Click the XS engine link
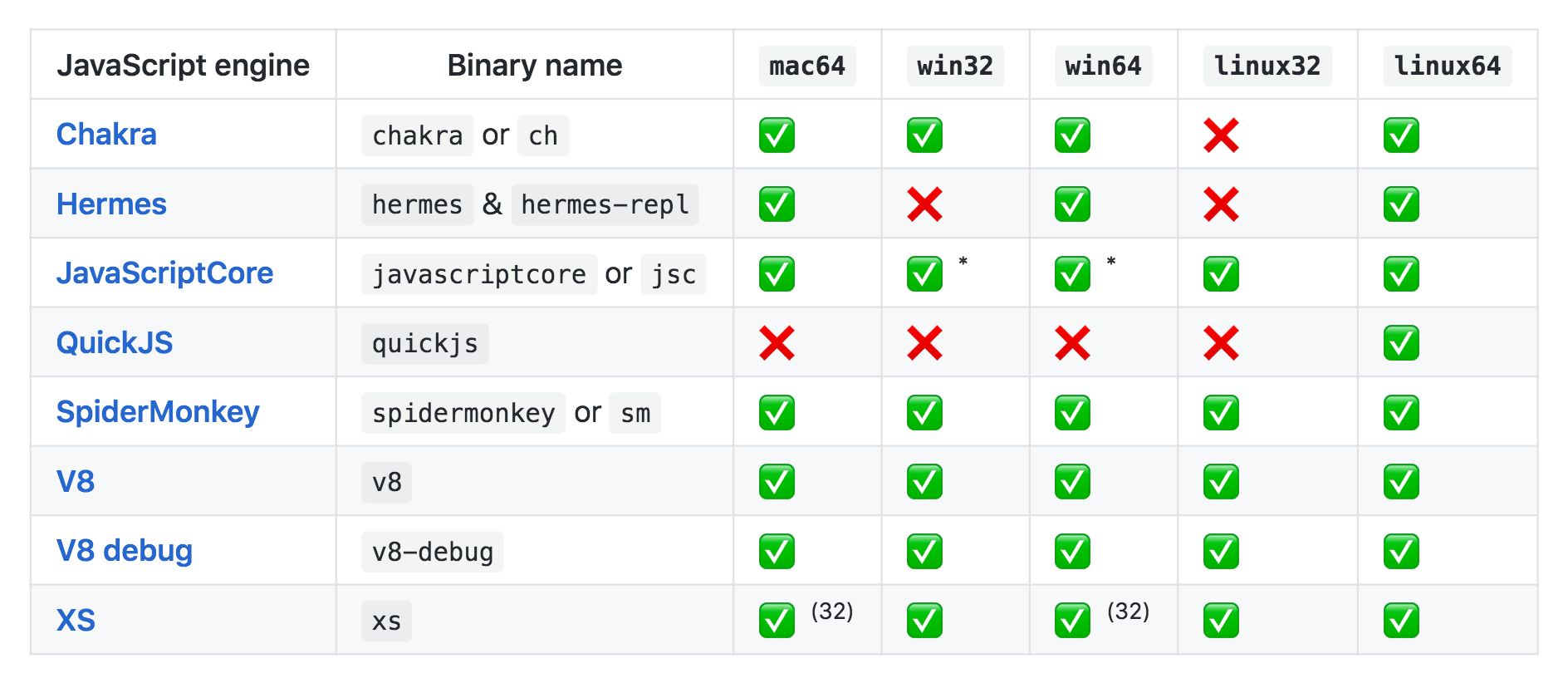 tap(76, 621)
